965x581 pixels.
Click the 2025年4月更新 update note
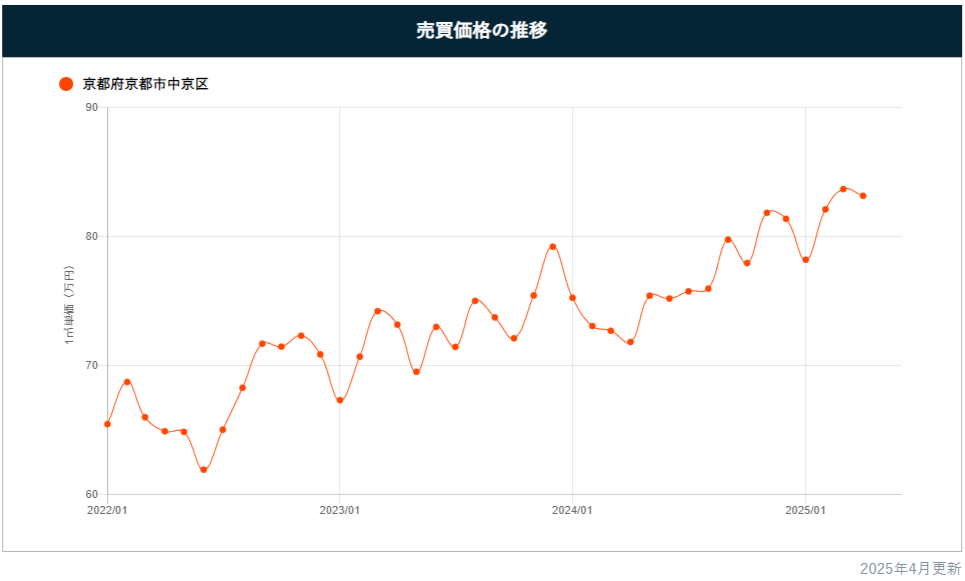[910, 568]
